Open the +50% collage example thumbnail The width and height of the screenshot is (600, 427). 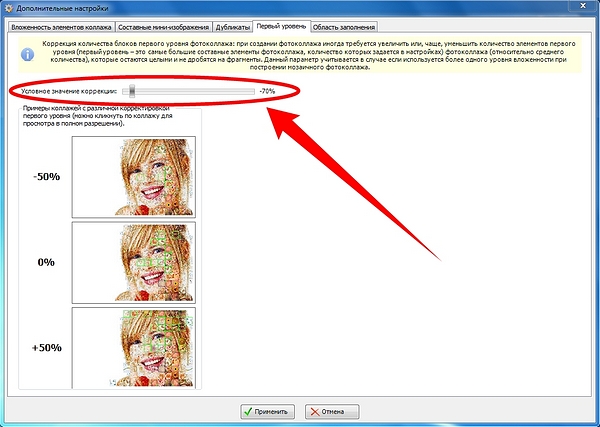tap(133, 347)
